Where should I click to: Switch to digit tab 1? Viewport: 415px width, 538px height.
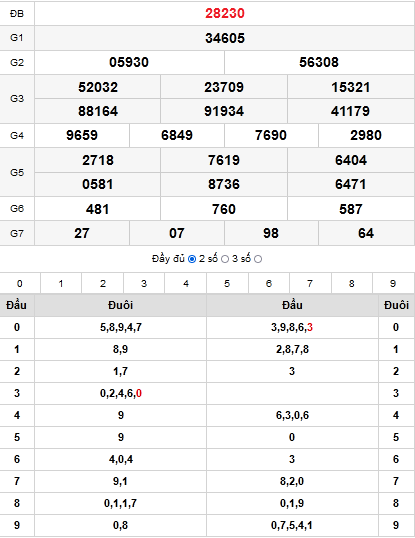[x=61, y=283]
